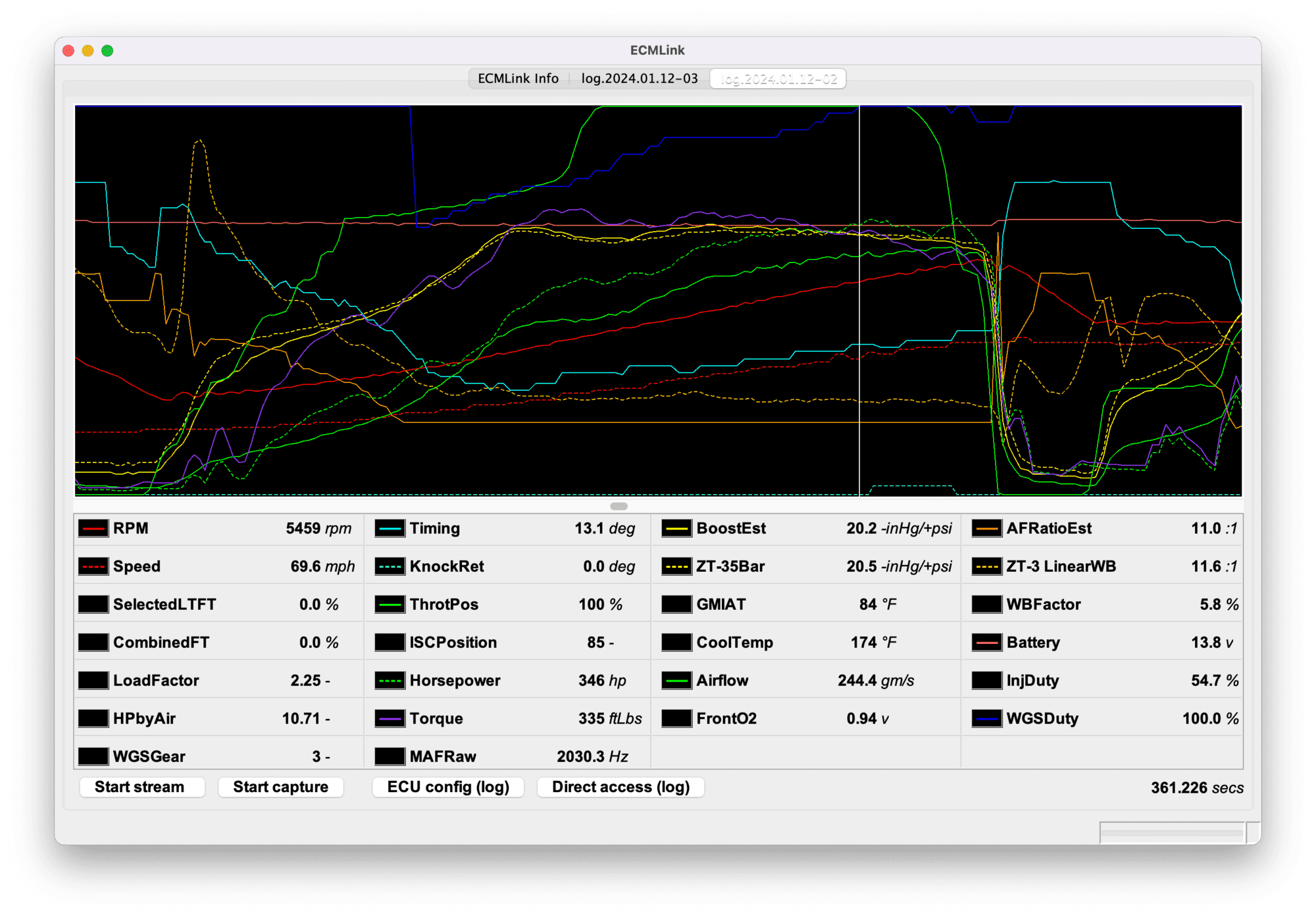Open the log.2024.01.12-03 tab
Image resolution: width=1316 pixels, height=917 pixels.
(x=640, y=79)
